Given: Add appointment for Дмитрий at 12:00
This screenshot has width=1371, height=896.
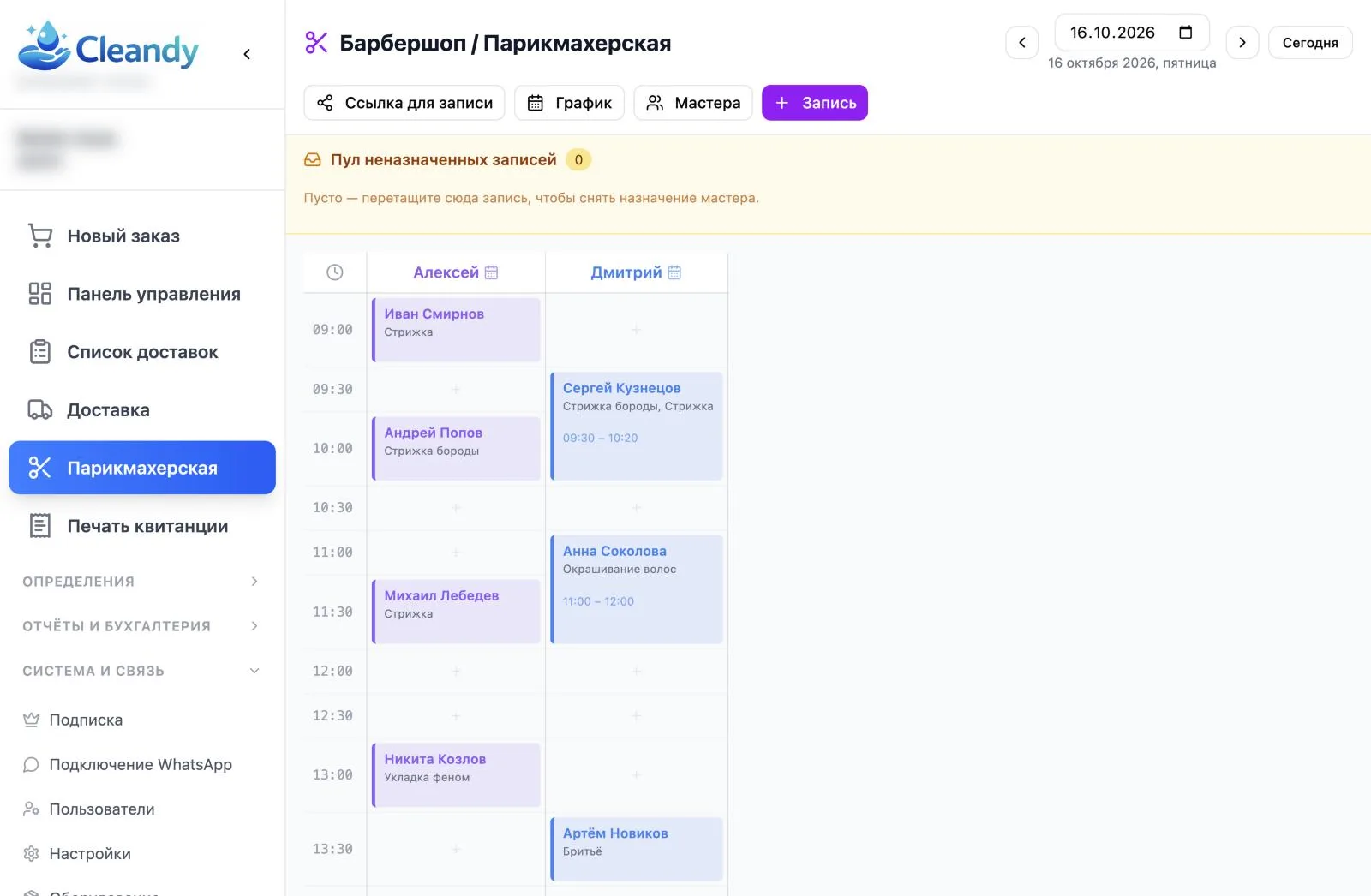Looking at the screenshot, I should pyautogui.click(x=637, y=672).
